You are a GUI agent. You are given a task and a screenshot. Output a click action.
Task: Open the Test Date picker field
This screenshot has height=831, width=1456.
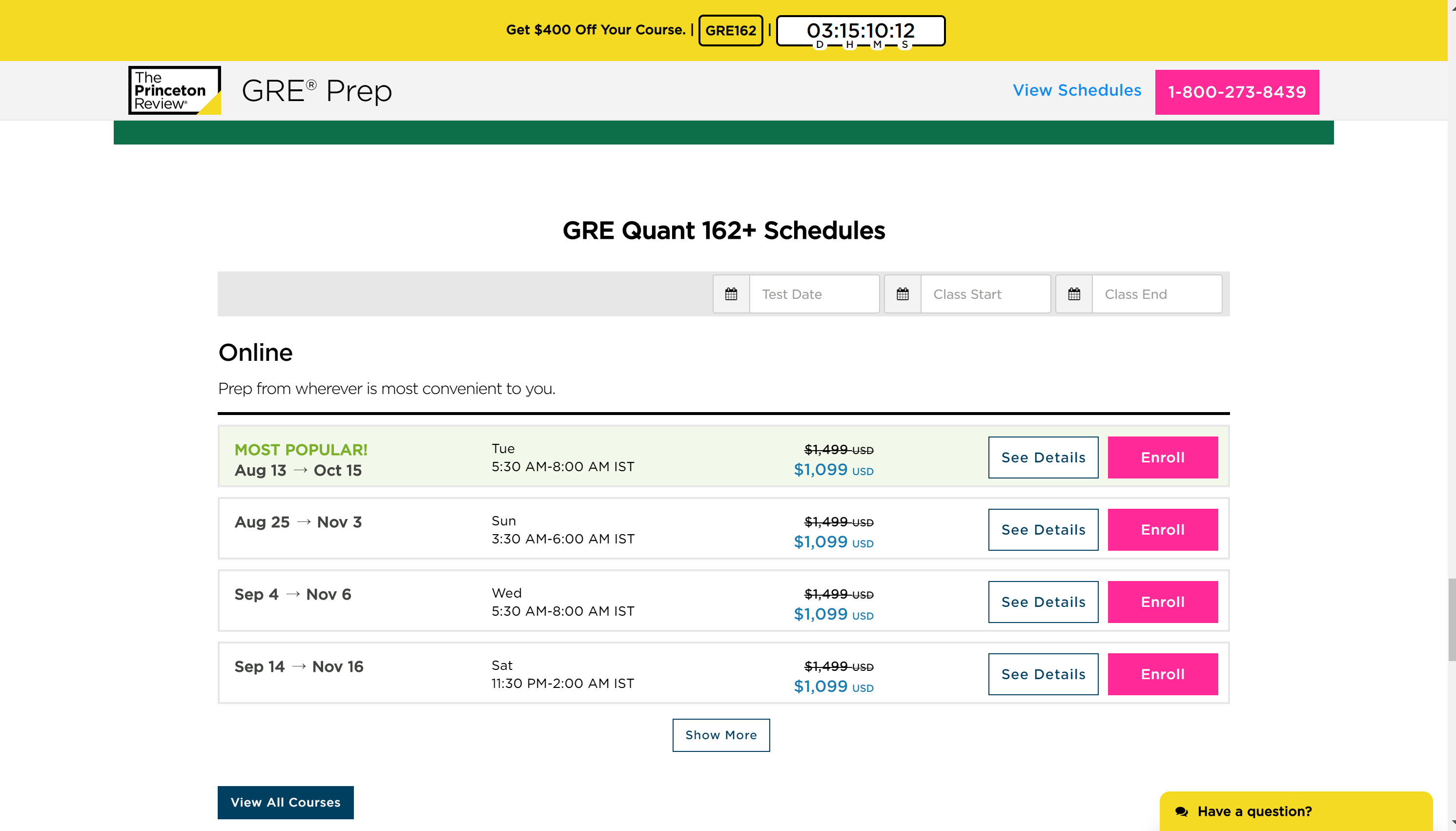(x=814, y=294)
